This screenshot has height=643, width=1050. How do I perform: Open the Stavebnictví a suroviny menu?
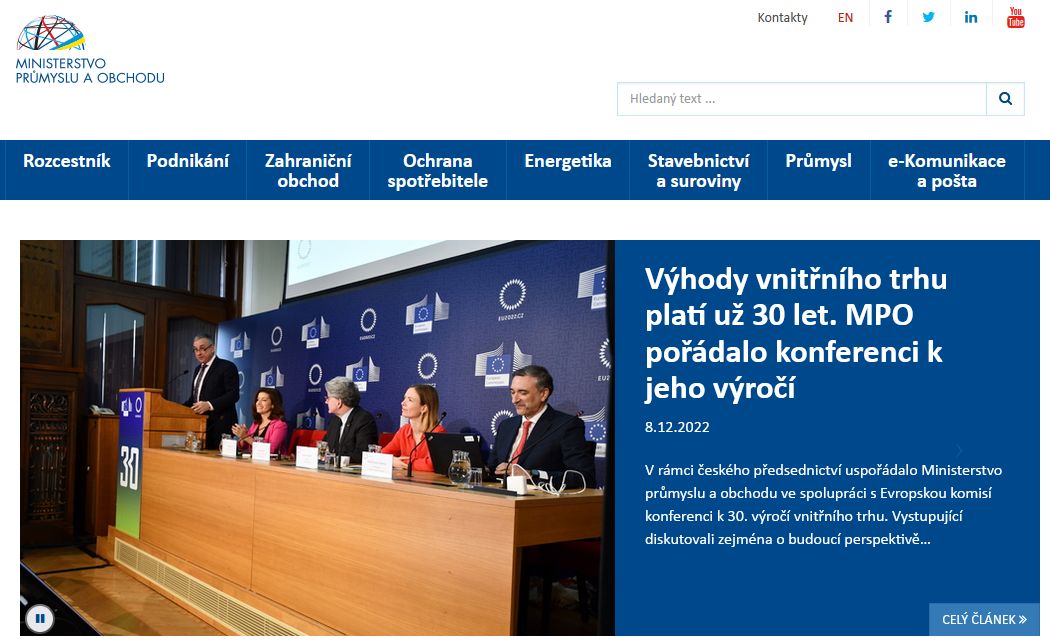click(698, 170)
